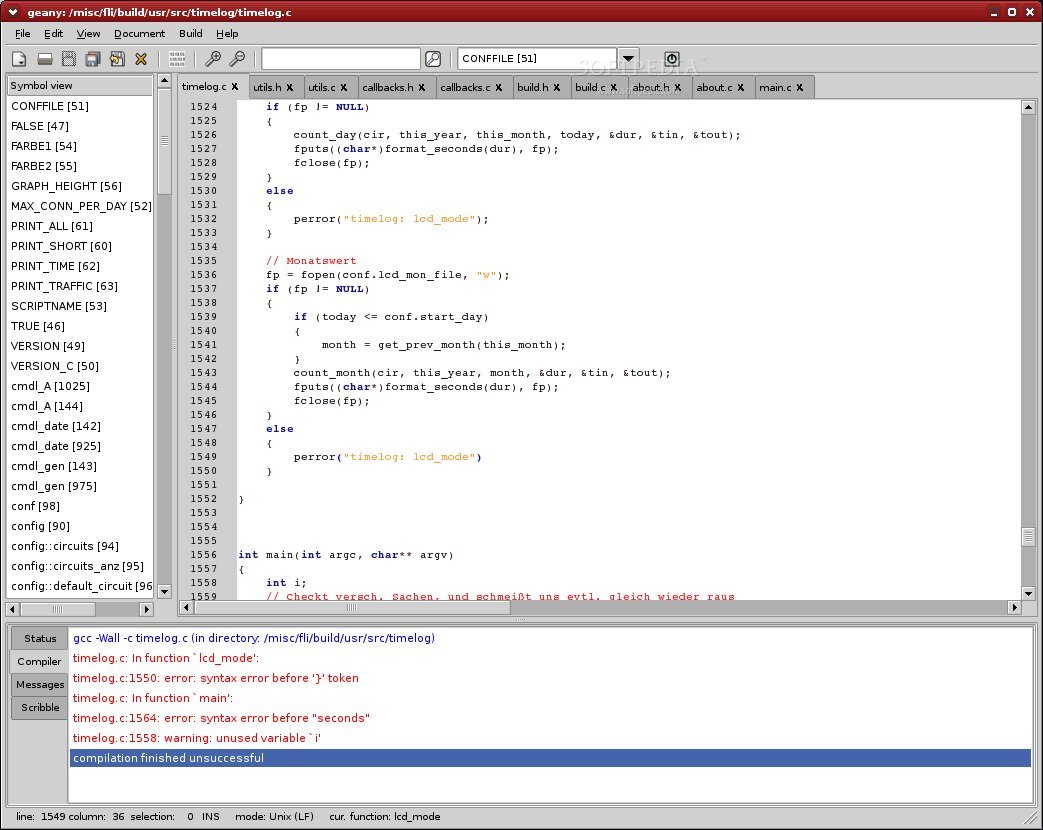Save all files toolbar icon
The width and height of the screenshot is (1043, 830).
92,59
